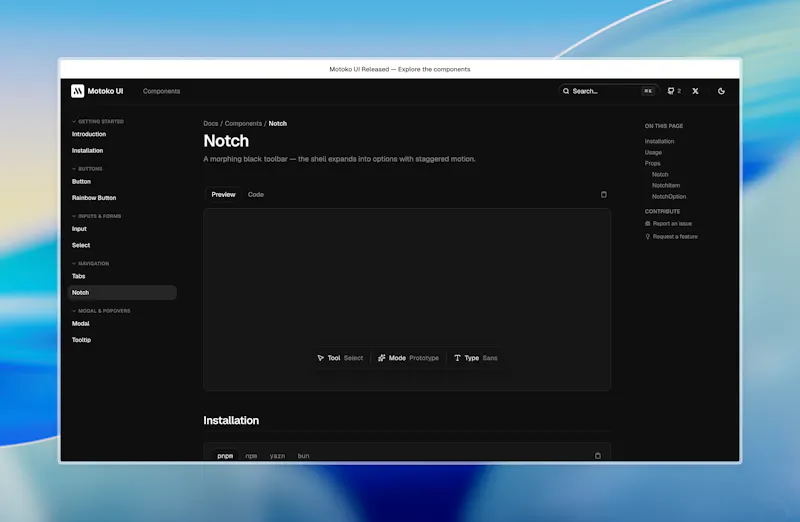800x522 pixels.
Task: Select the pnpm install tab
Action: (225, 456)
